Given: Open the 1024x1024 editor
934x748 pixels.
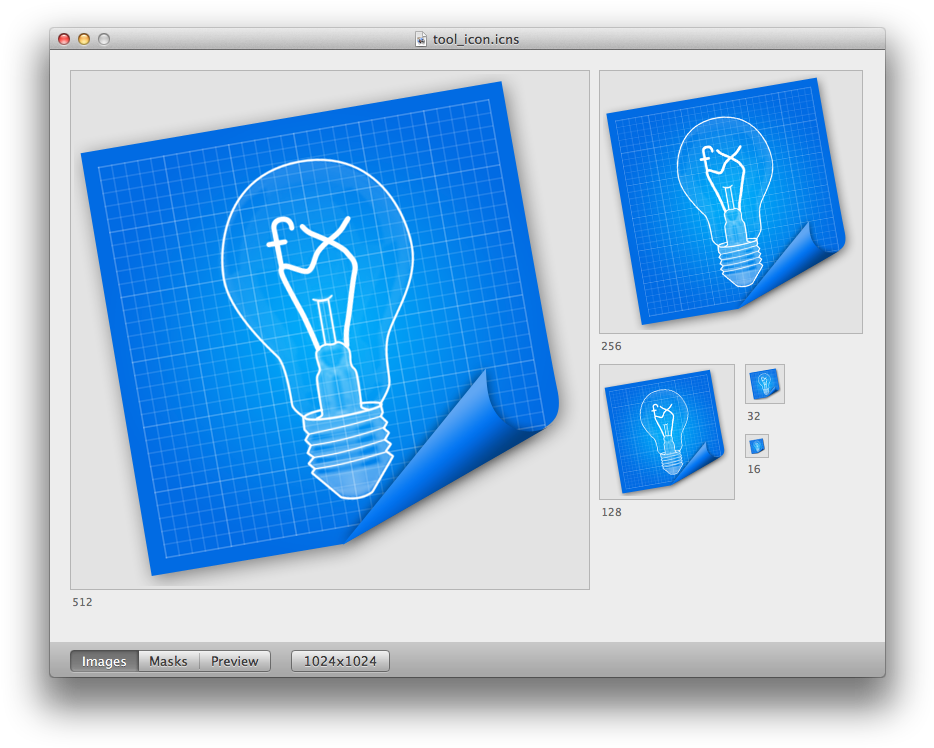Looking at the screenshot, I should point(340,661).
